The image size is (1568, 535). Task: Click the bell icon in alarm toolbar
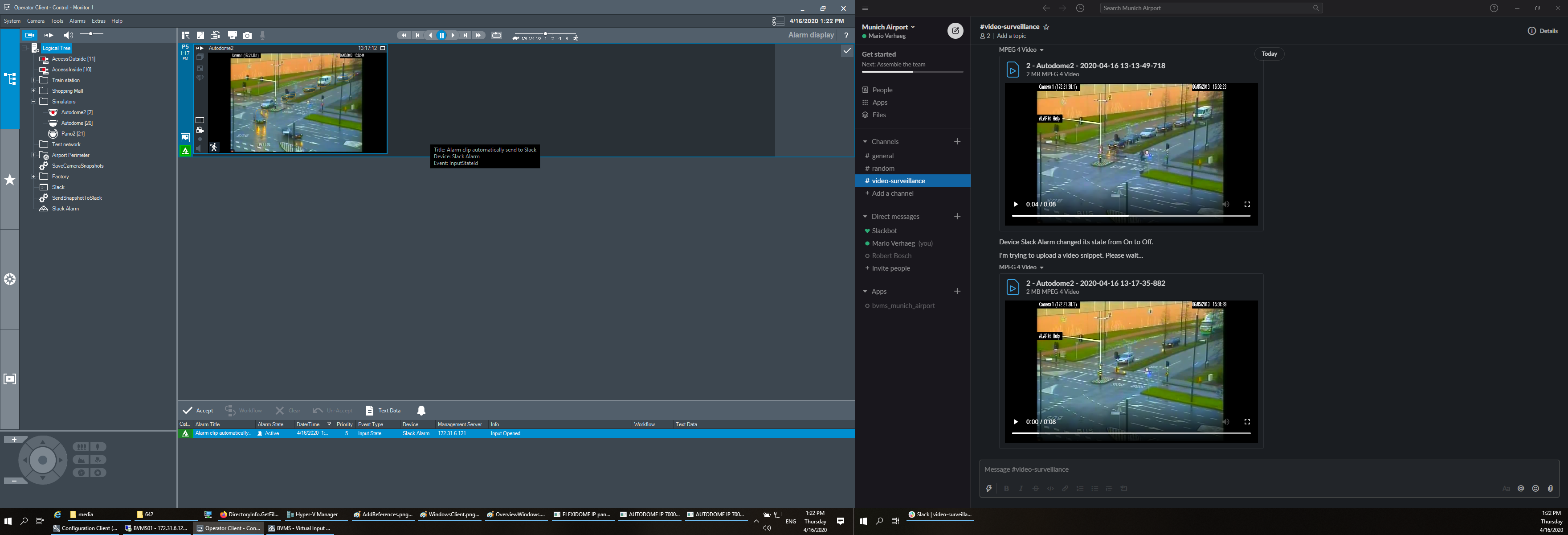pyautogui.click(x=421, y=410)
